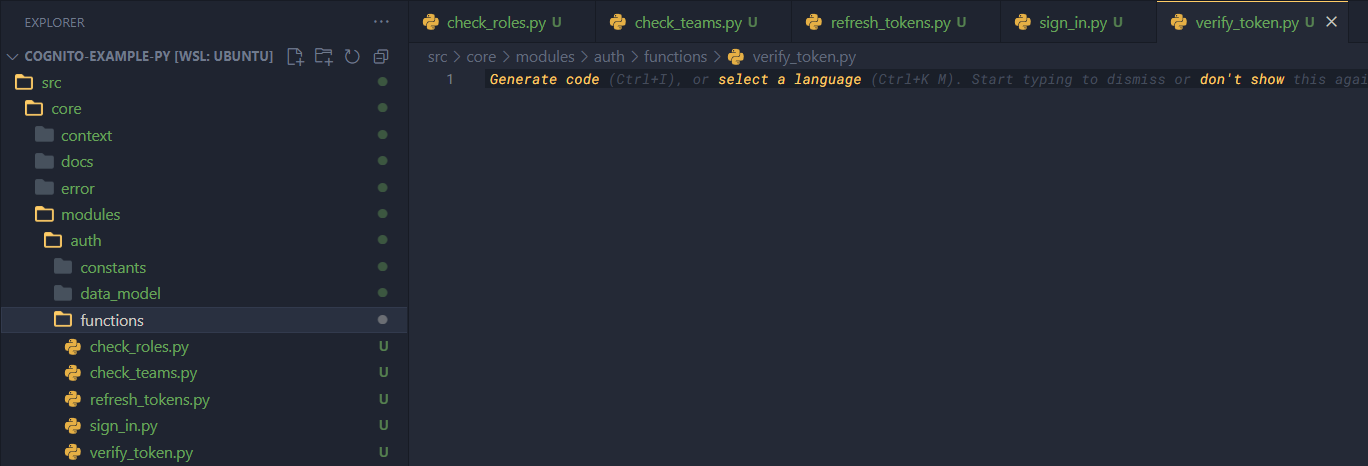Screen dimensions: 1368x466
Task: Open the docs folder in Explorer
Action: click(77, 161)
